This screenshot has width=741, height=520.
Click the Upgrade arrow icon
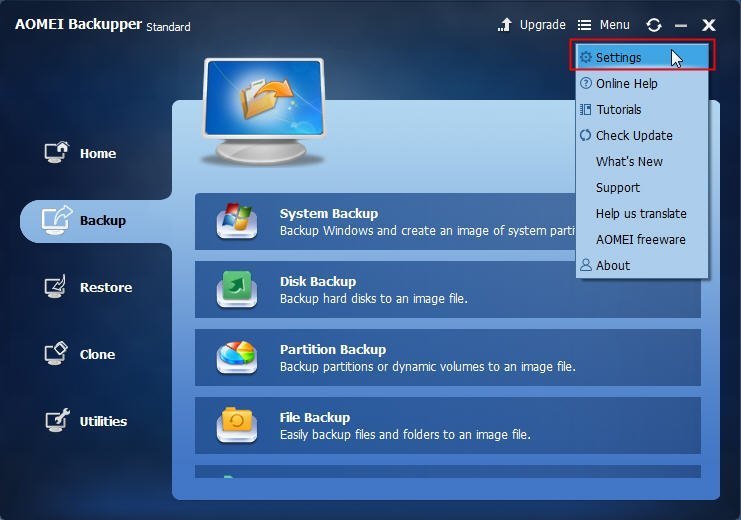[x=505, y=25]
